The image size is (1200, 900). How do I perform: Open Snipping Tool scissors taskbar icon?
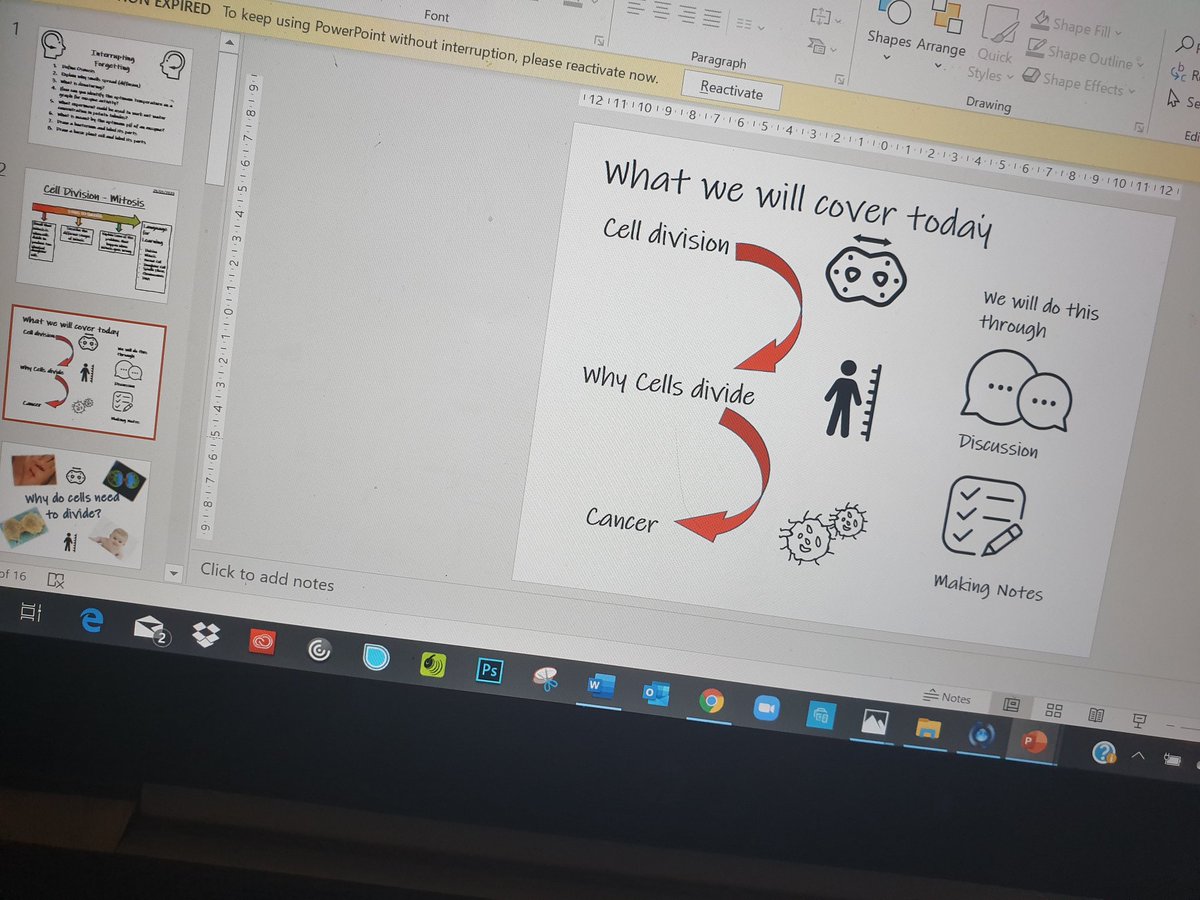click(545, 678)
